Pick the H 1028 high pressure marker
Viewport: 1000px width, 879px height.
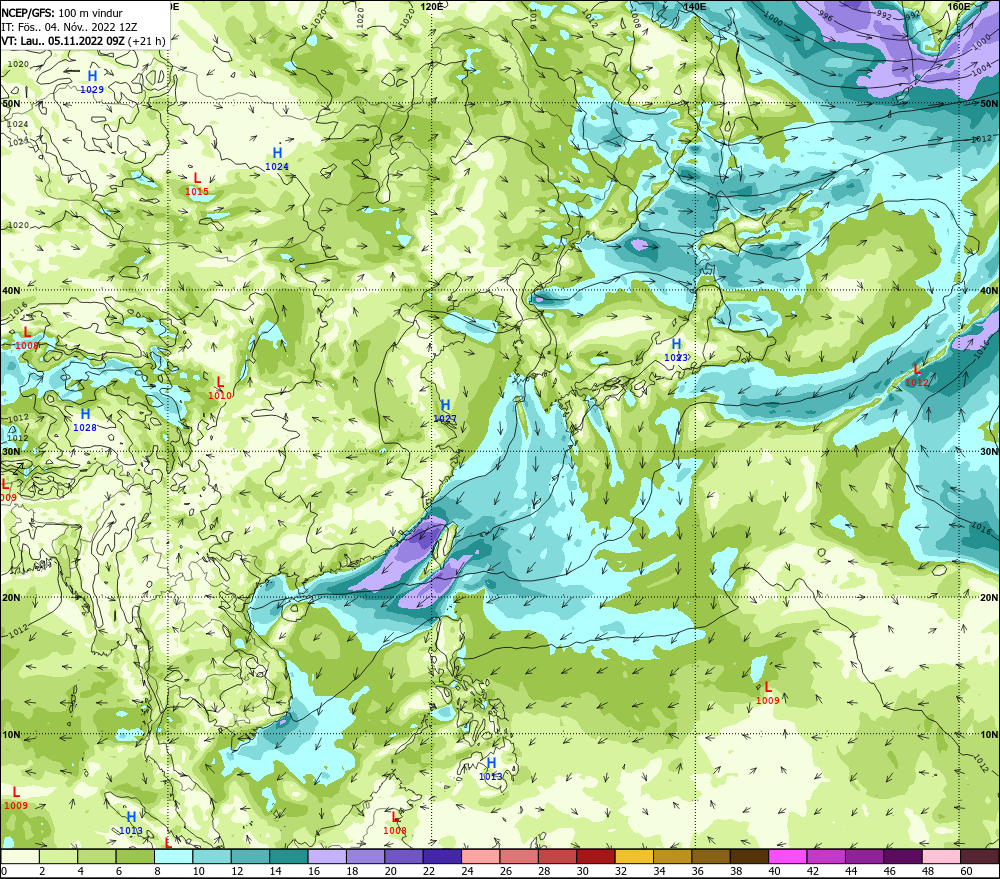click(85, 420)
